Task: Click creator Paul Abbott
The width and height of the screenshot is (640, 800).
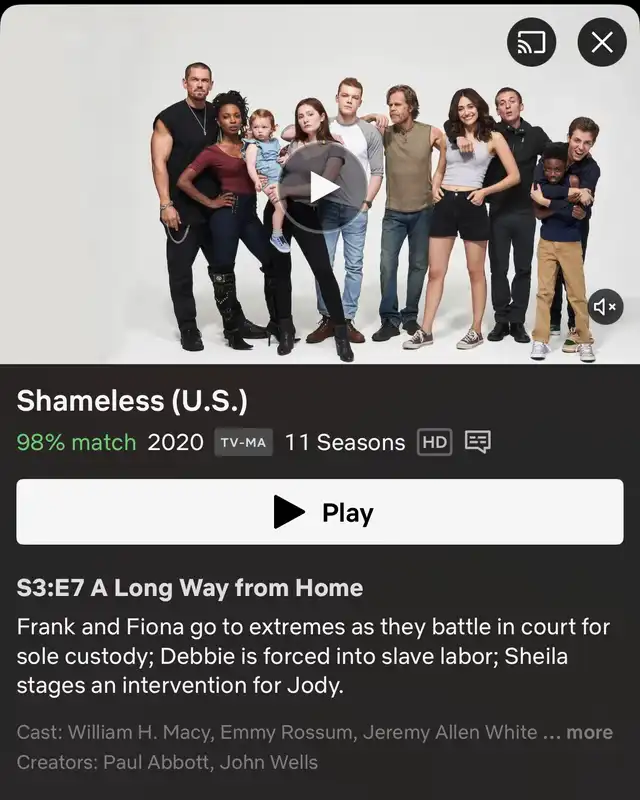Action: tap(156, 762)
